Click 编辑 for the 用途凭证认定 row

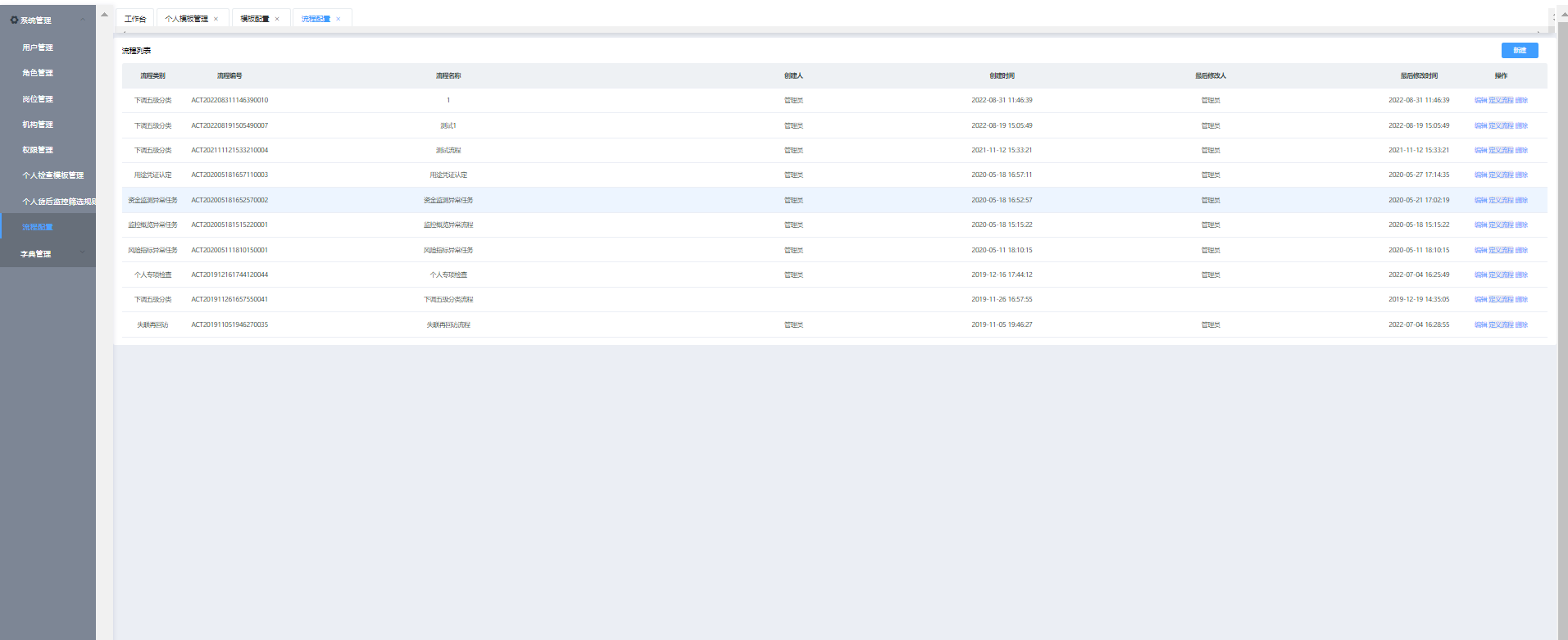coord(1480,175)
